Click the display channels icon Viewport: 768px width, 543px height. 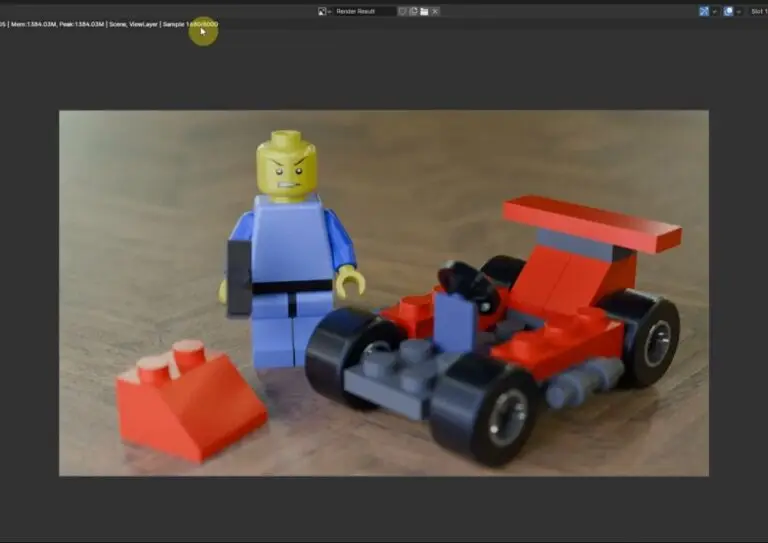(x=728, y=11)
